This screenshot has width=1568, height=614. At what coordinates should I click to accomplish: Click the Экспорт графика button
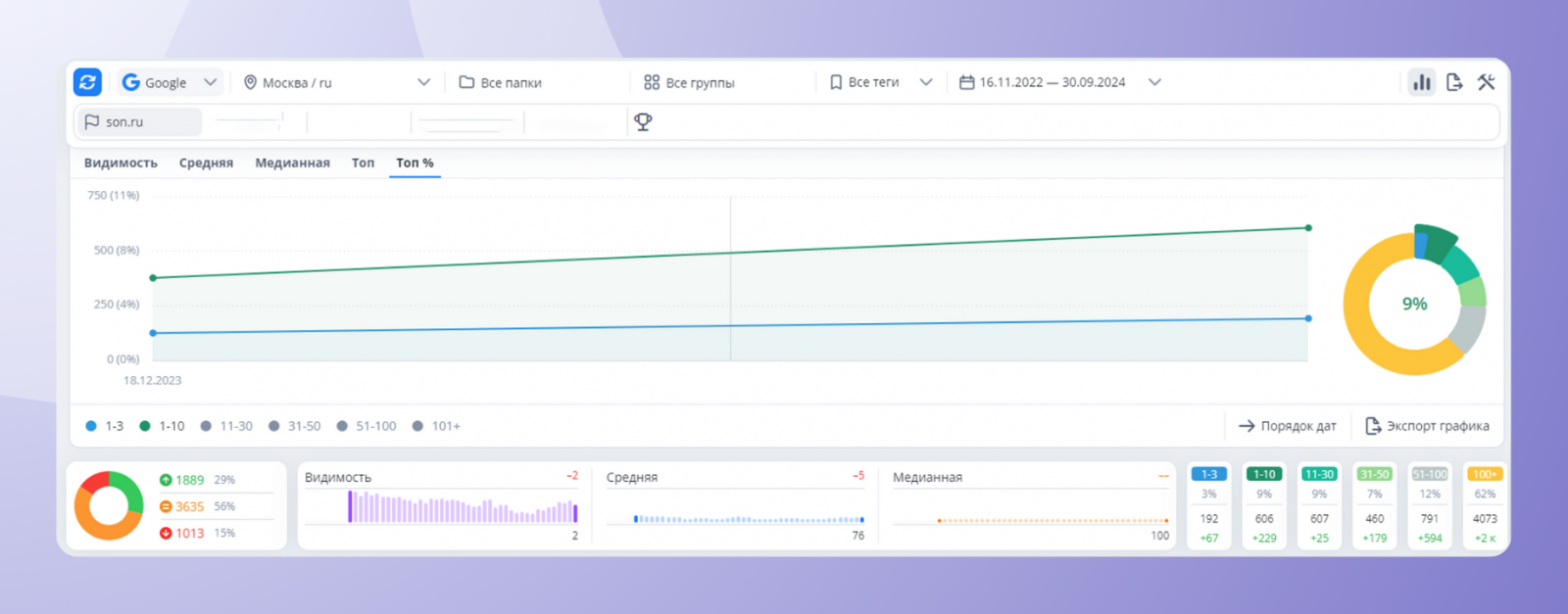click(1427, 426)
